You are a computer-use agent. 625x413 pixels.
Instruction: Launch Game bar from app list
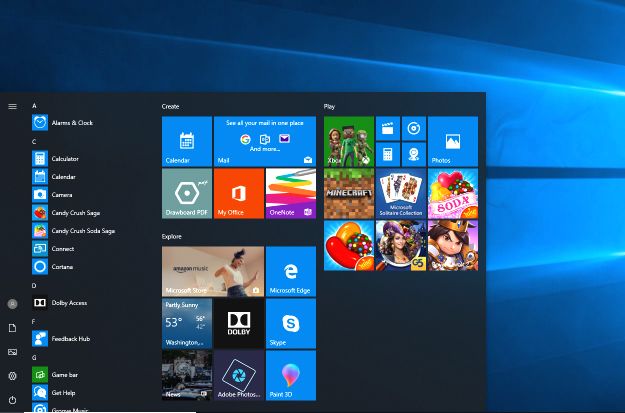(x=55, y=375)
